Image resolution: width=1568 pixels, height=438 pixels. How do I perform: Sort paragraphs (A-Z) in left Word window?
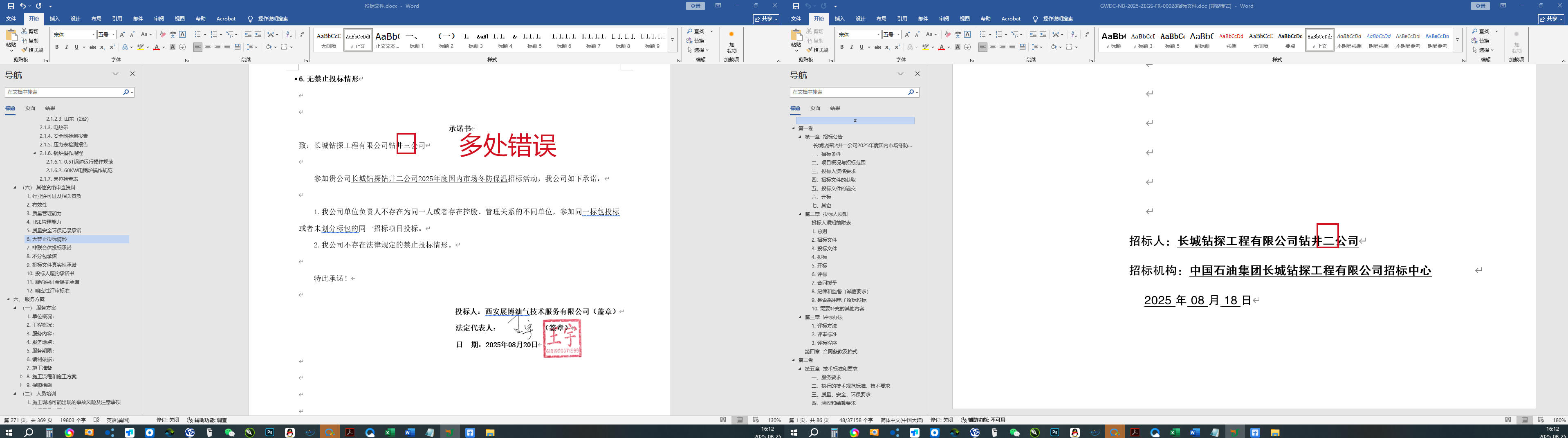[x=289, y=35]
